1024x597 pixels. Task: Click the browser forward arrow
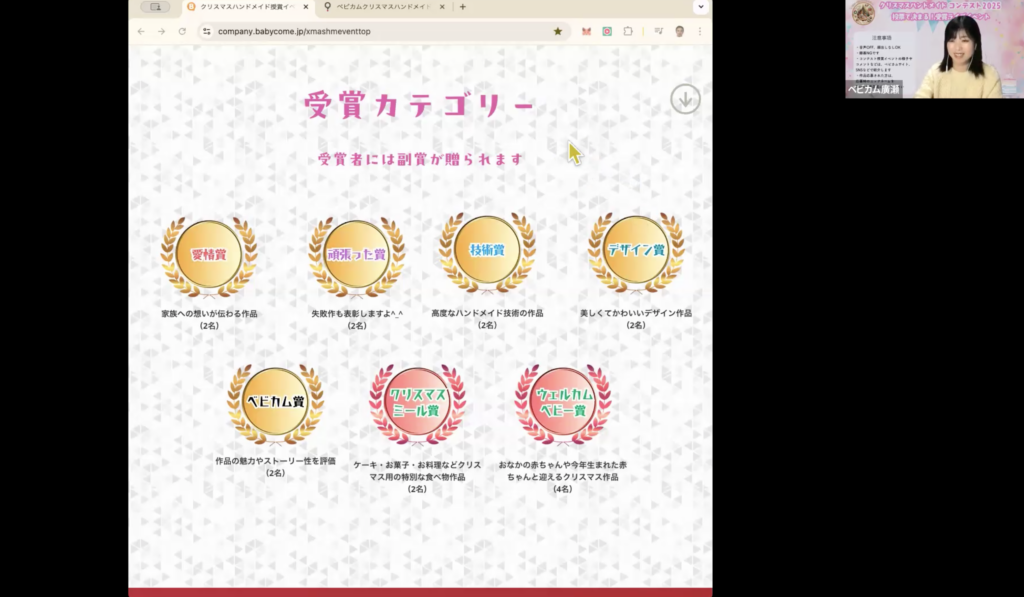click(161, 31)
